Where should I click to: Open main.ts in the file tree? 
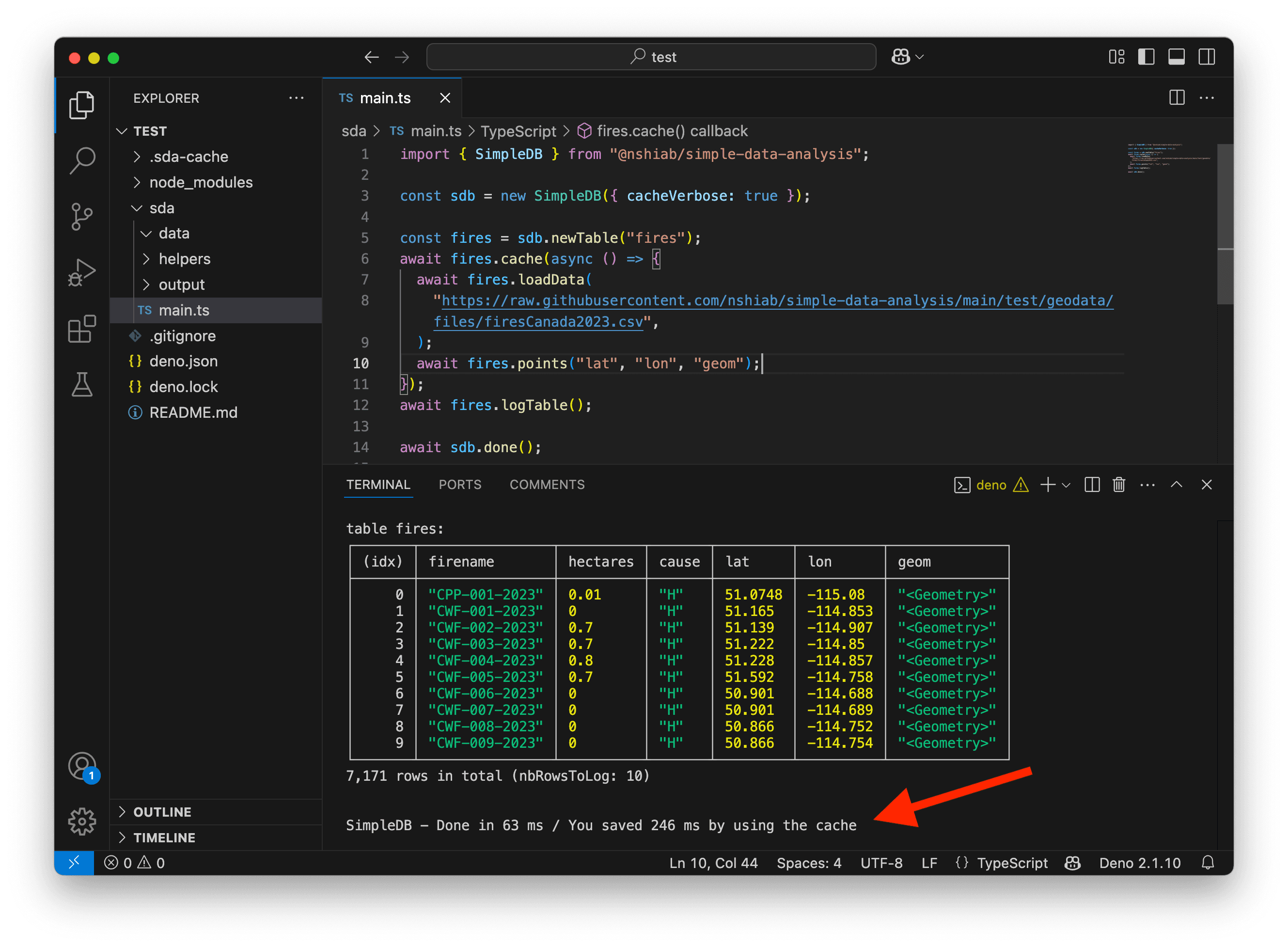click(216, 310)
